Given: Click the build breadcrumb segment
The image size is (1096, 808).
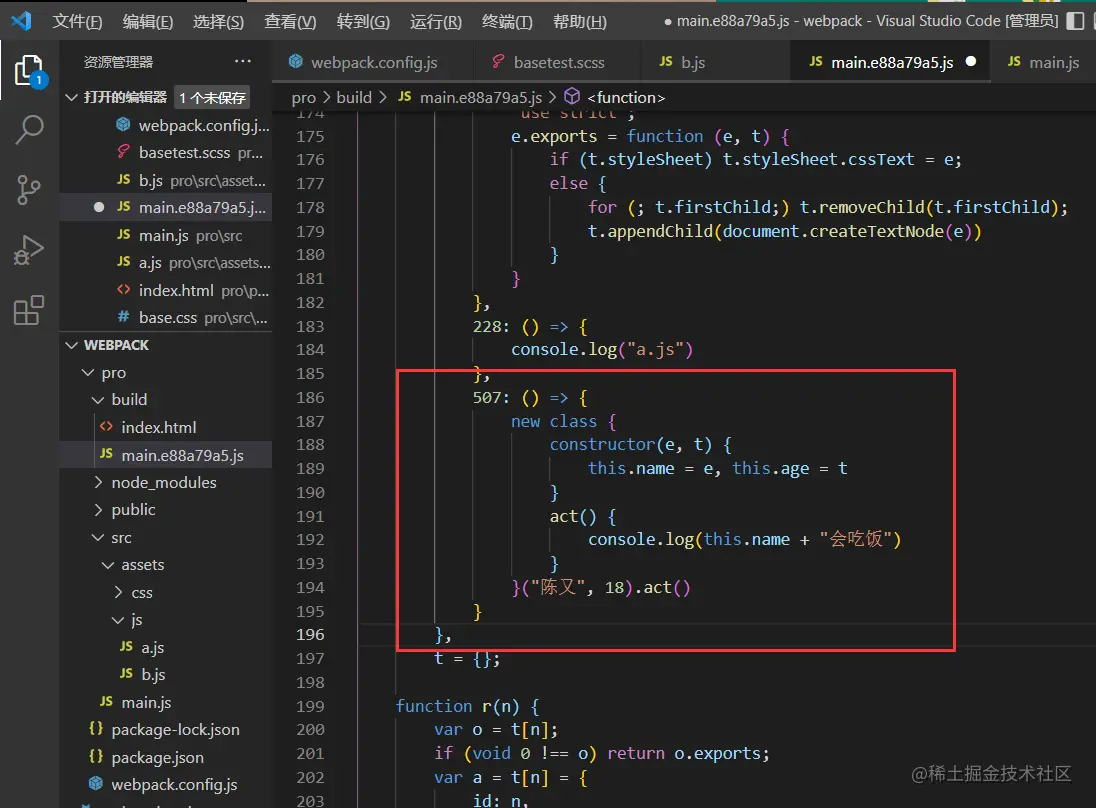Looking at the screenshot, I should (354, 97).
